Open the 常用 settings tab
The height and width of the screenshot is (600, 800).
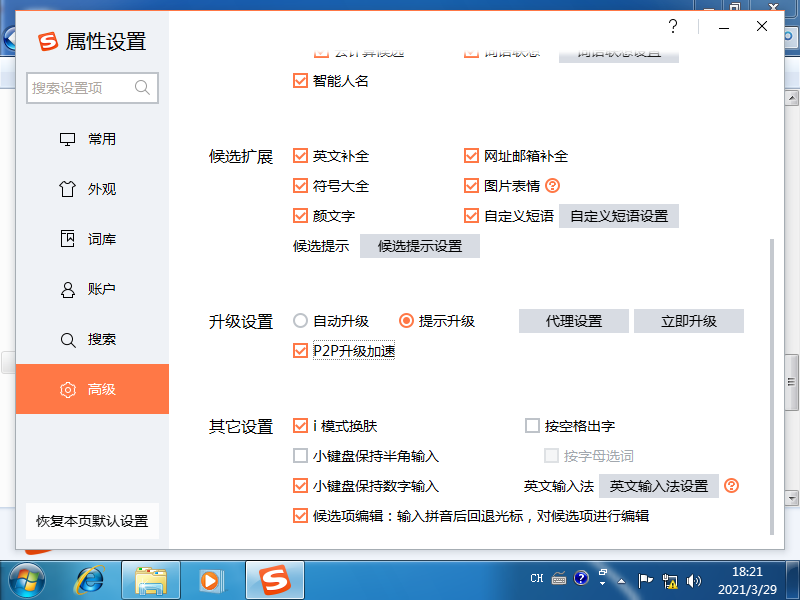click(92, 139)
